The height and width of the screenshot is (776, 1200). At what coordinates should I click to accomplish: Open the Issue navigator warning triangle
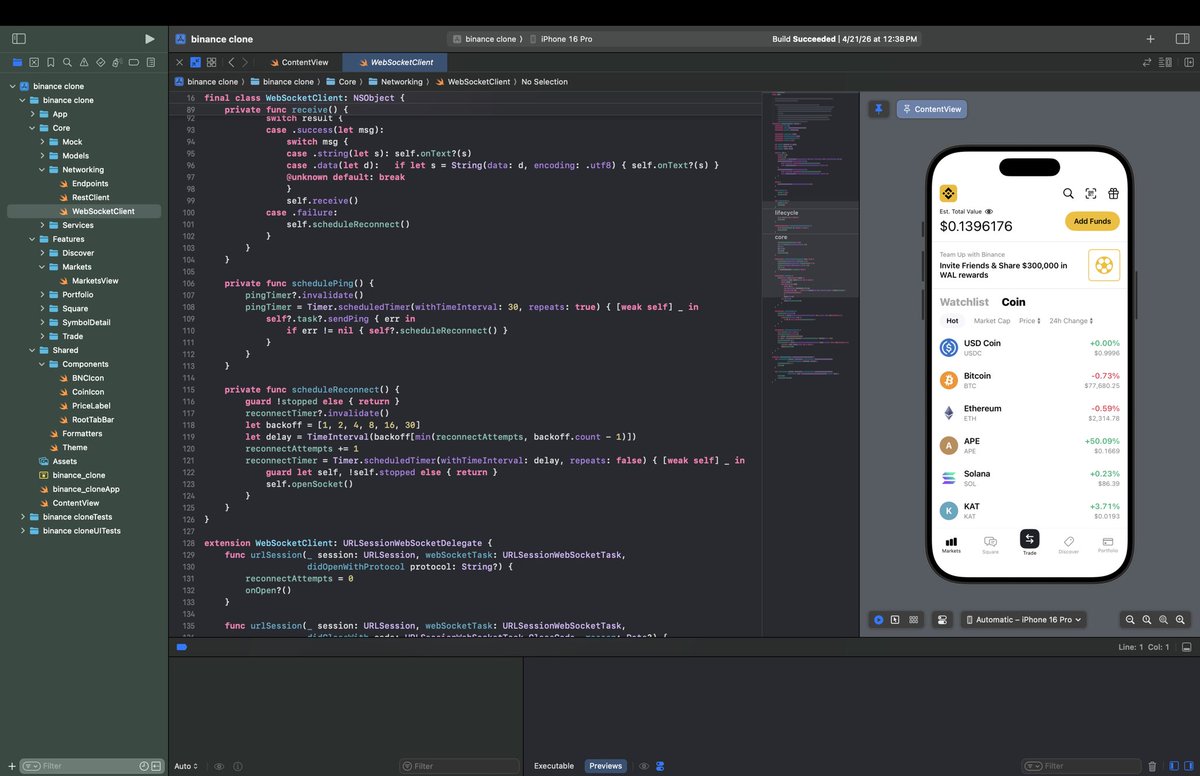(84, 61)
